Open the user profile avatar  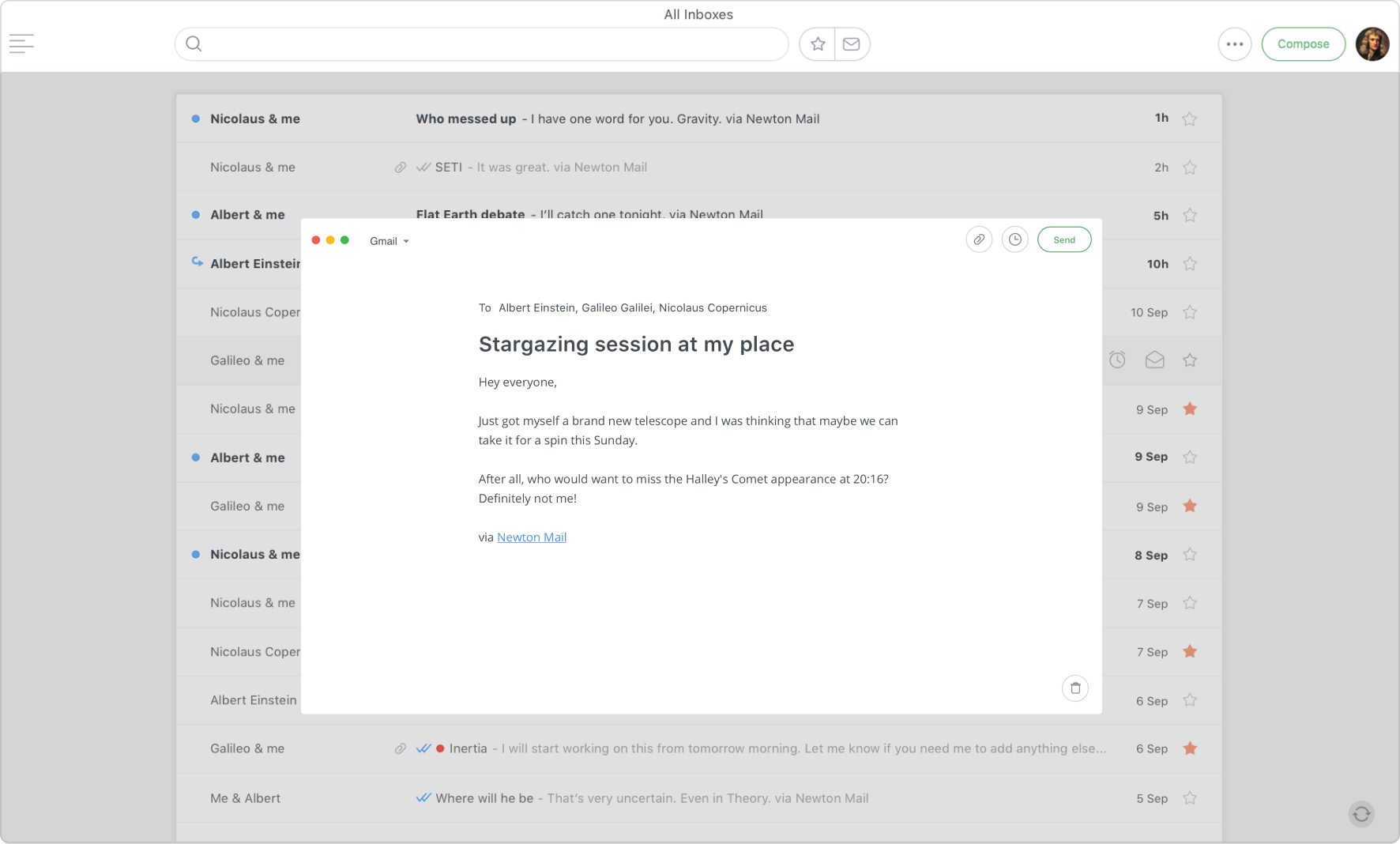[x=1372, y=44]
